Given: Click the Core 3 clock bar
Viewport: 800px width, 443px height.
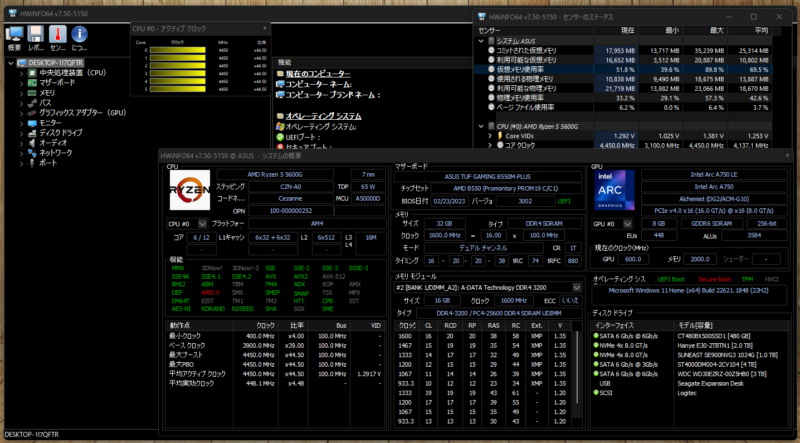Looking at the screenshot, I should point(178,73).
